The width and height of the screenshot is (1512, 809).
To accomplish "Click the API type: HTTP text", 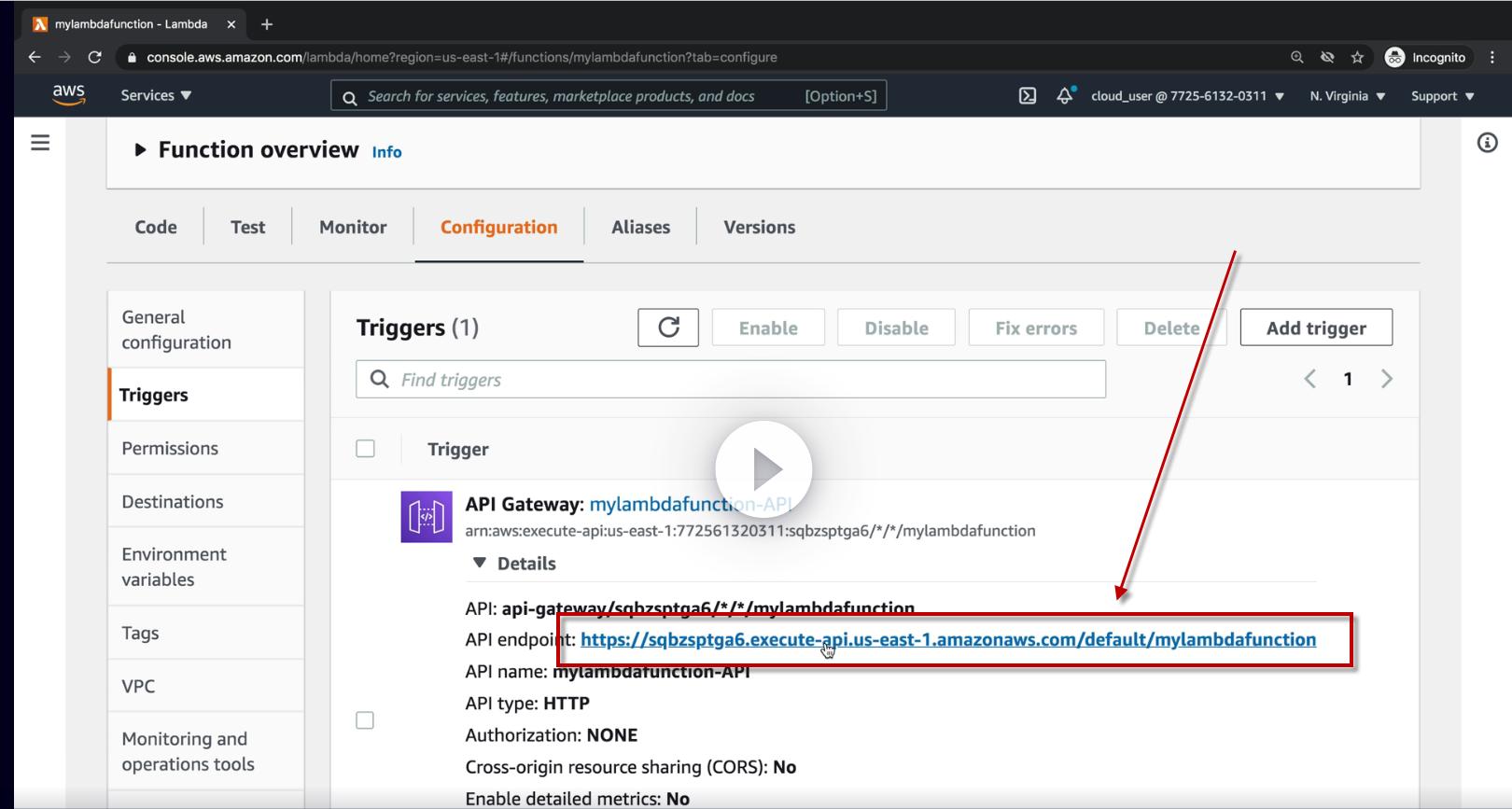I will (x=527, y=703).
